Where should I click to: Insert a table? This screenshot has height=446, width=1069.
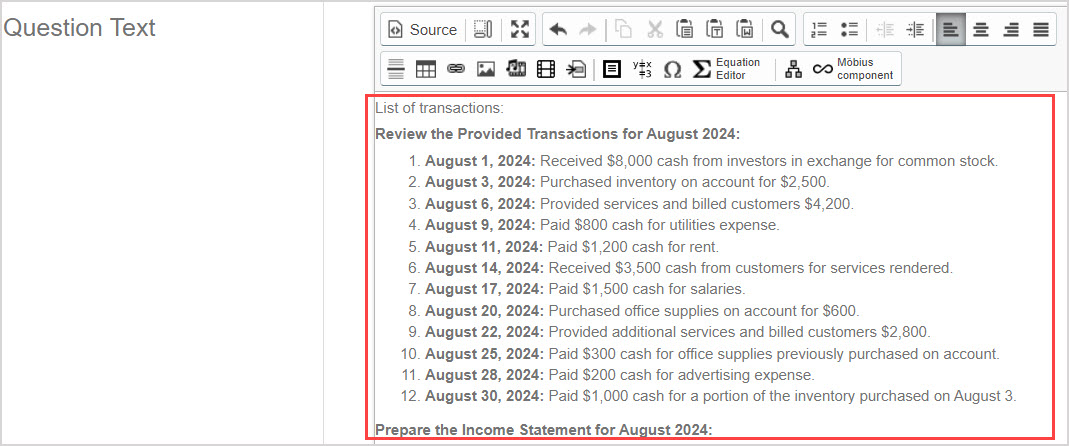(426, 69)
